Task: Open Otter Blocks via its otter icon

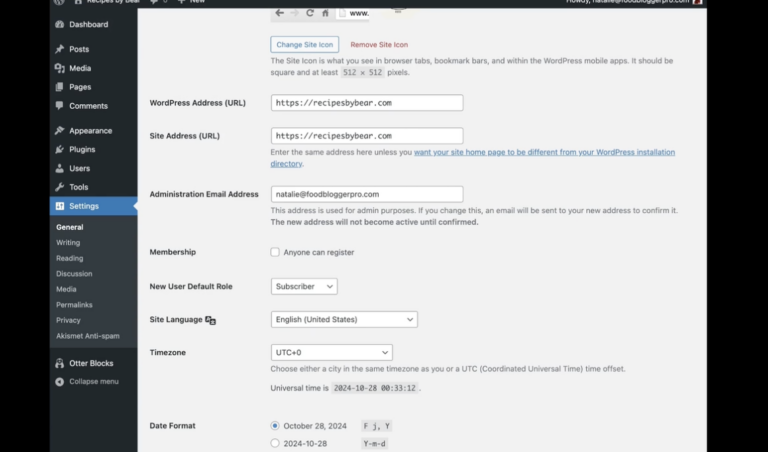Action: (60, 363)
